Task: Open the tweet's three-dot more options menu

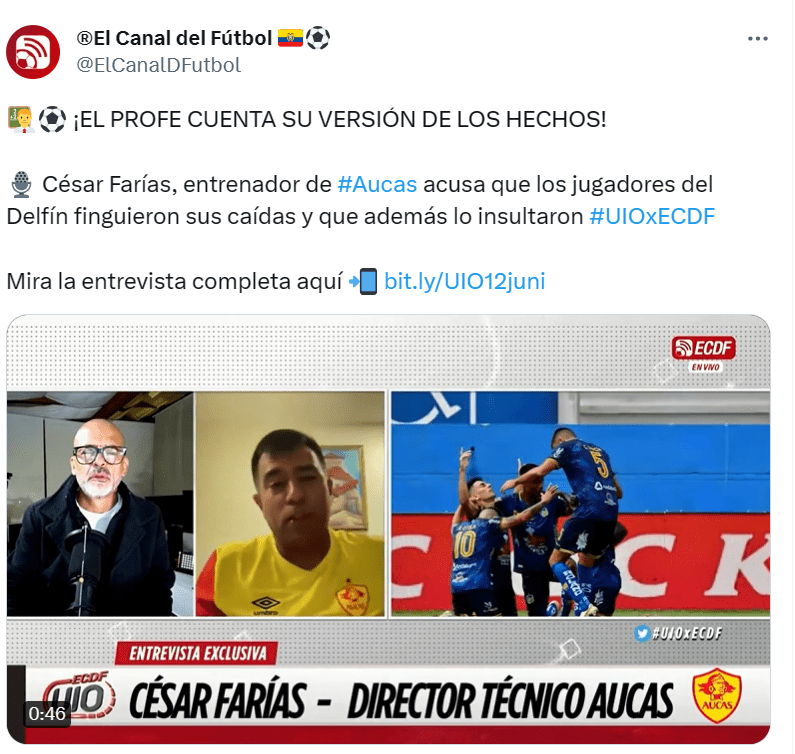Action: pyautogui.click(x=757, y=39)
